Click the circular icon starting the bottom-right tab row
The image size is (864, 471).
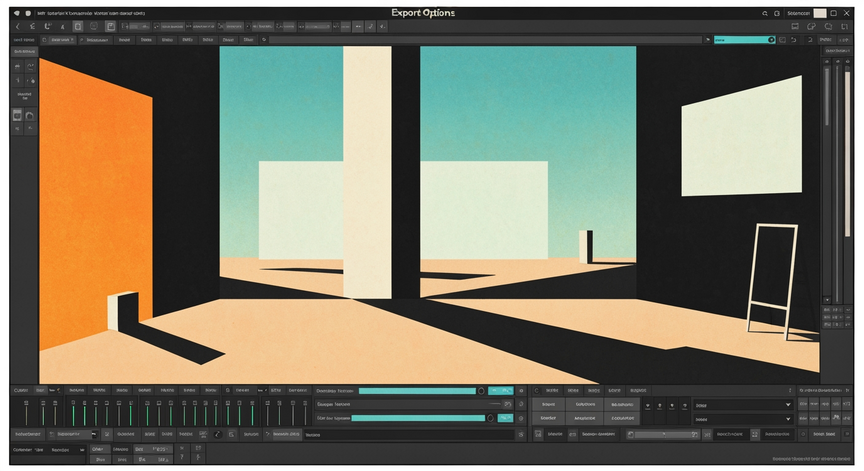point(537,391)
